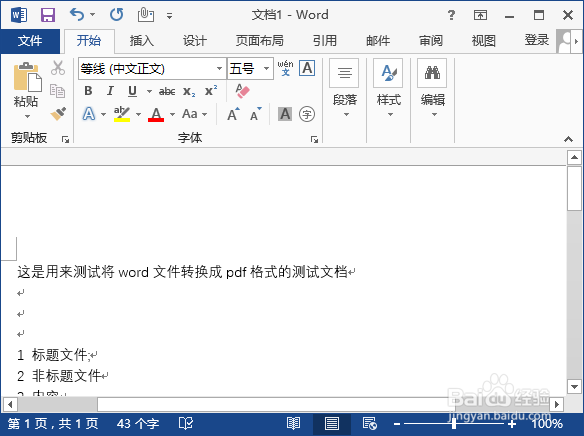Screen dimensions: 584x436
Task: Undo the last action
Action: coord(77,15)
